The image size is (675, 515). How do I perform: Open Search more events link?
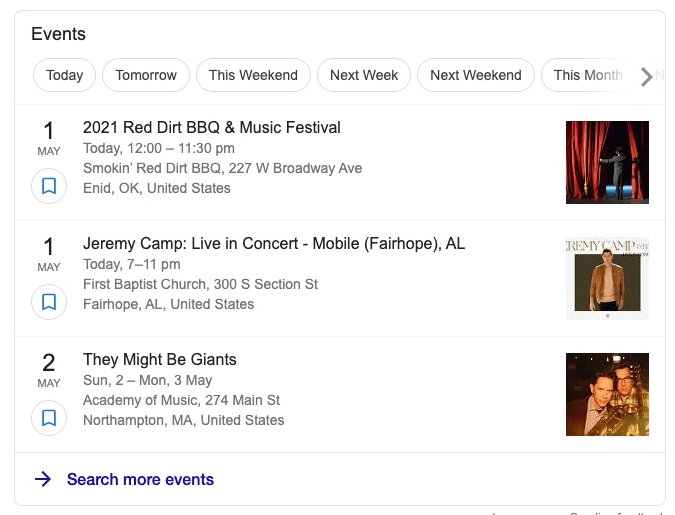[140, 480]
